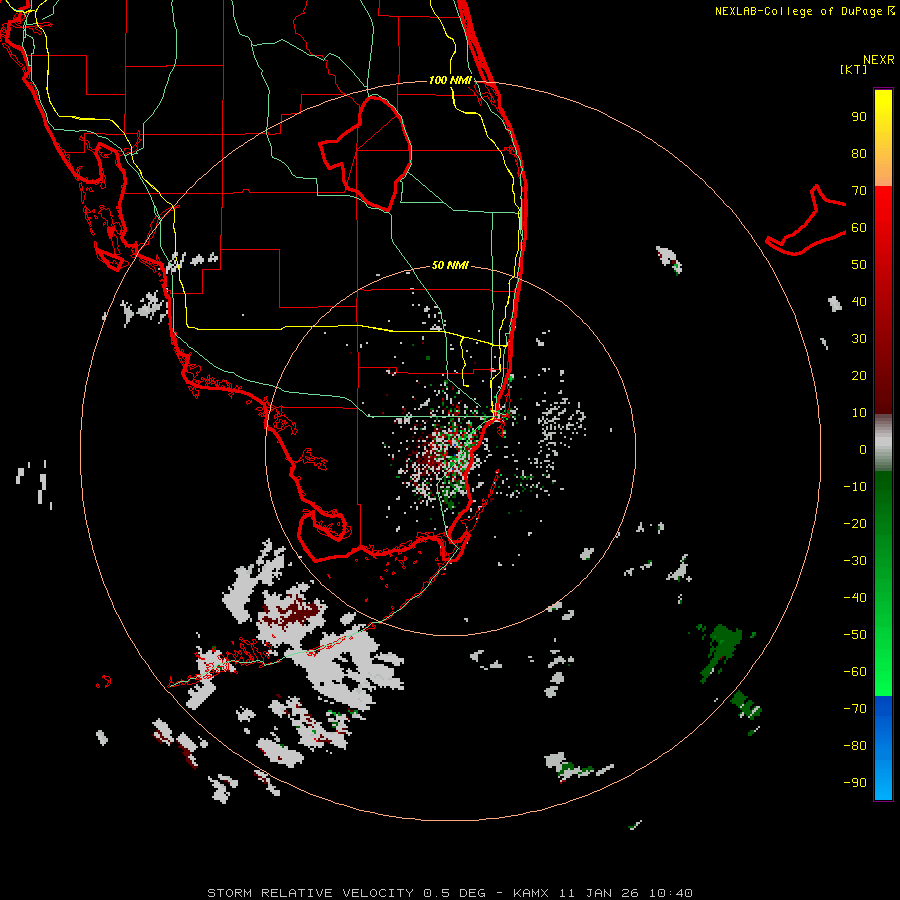Viewport: 900px width, 900px height.
Task: Click the 0 value on the velocity scale
Action: tap(863, 449)
